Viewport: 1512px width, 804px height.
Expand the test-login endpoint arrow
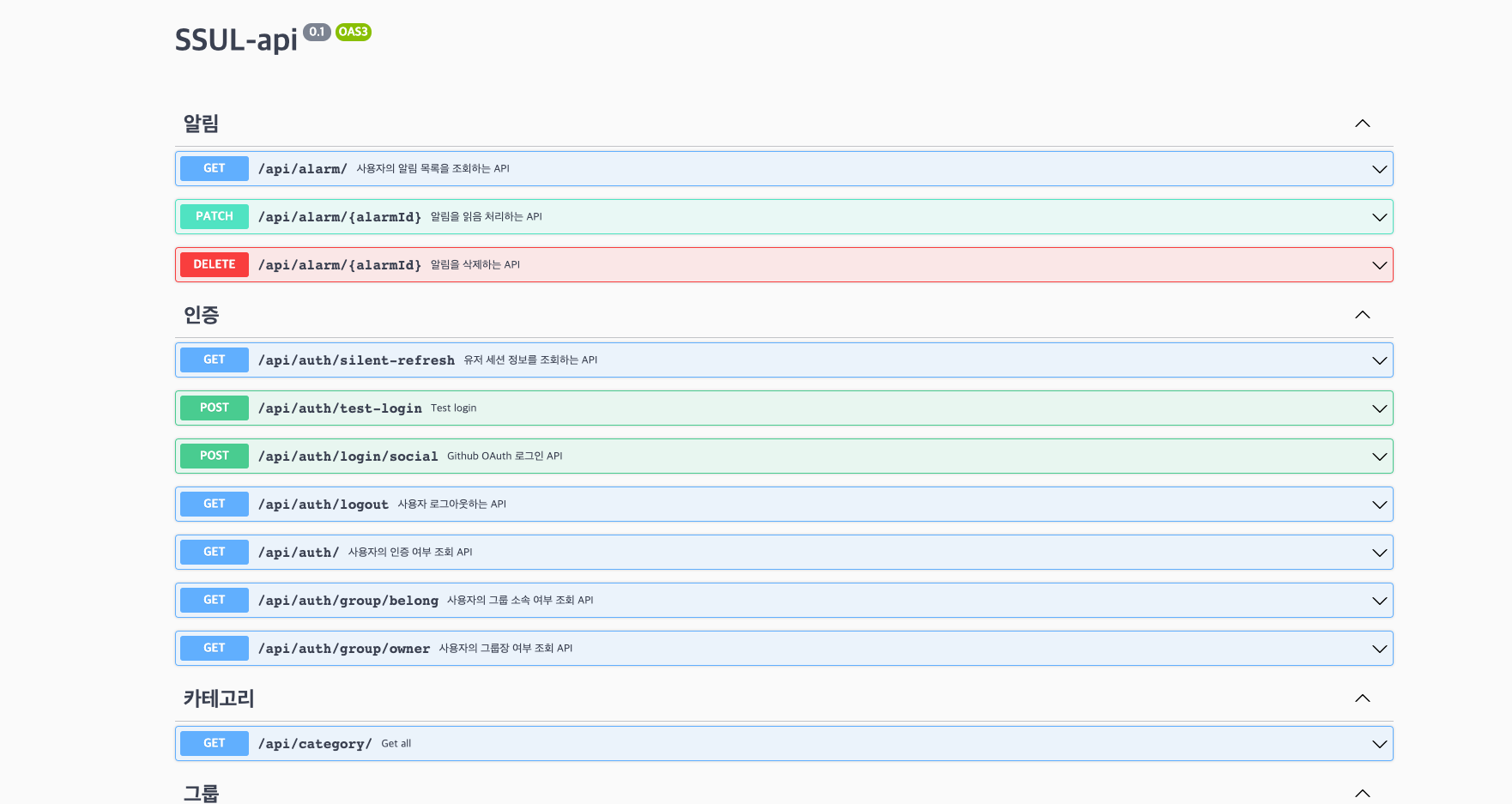(1379, 408)
